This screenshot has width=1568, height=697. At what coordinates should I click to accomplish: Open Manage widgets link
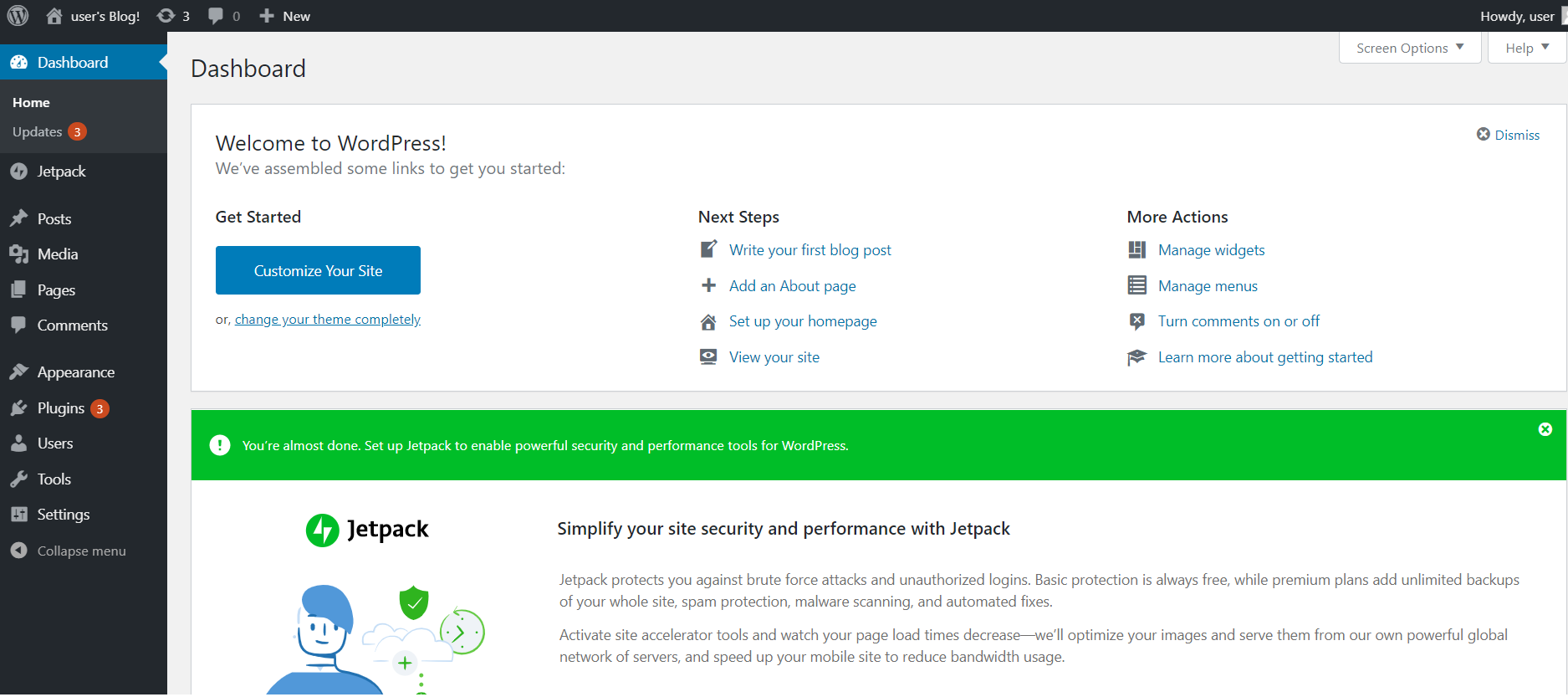pyautogui.click(x=1212, y=249)
